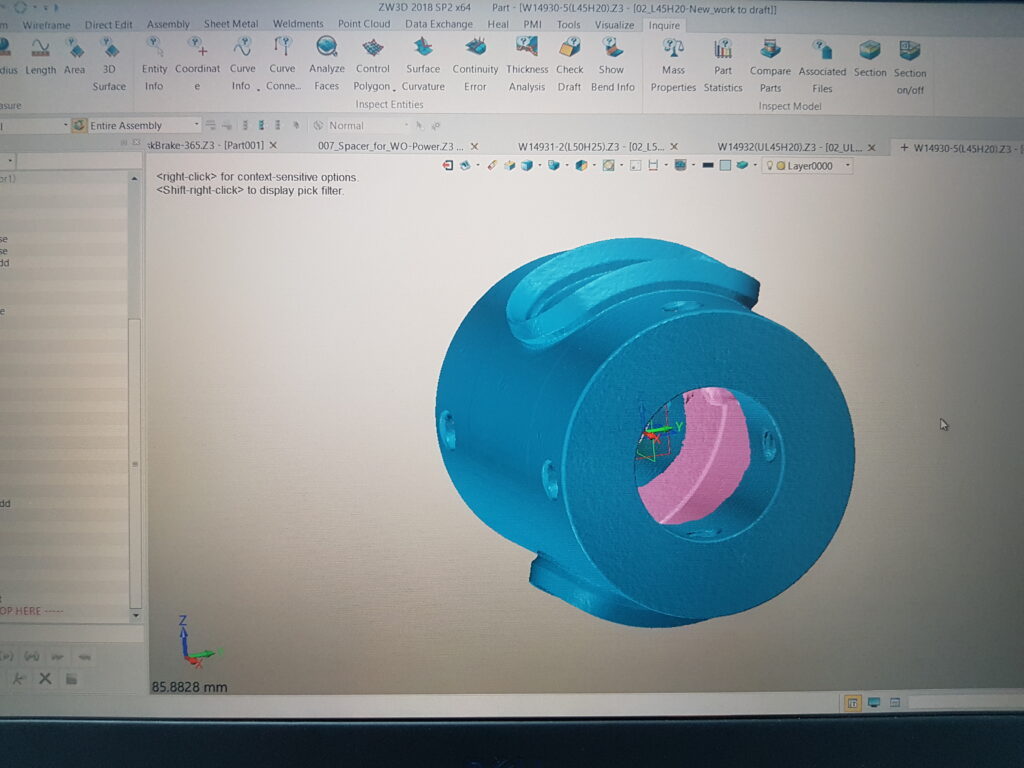Switch to the Sheet Metal ribbon tab
The image size is (1024, 768).
[231, 24]
